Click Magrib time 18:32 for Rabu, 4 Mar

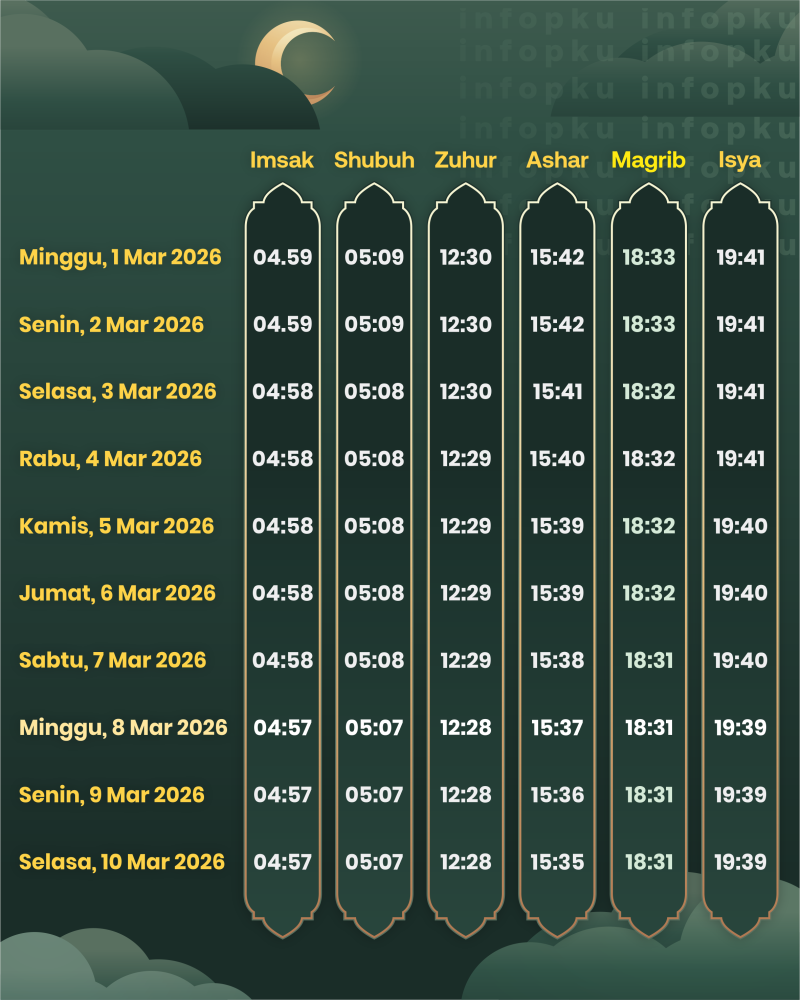[x=649, y=459]
